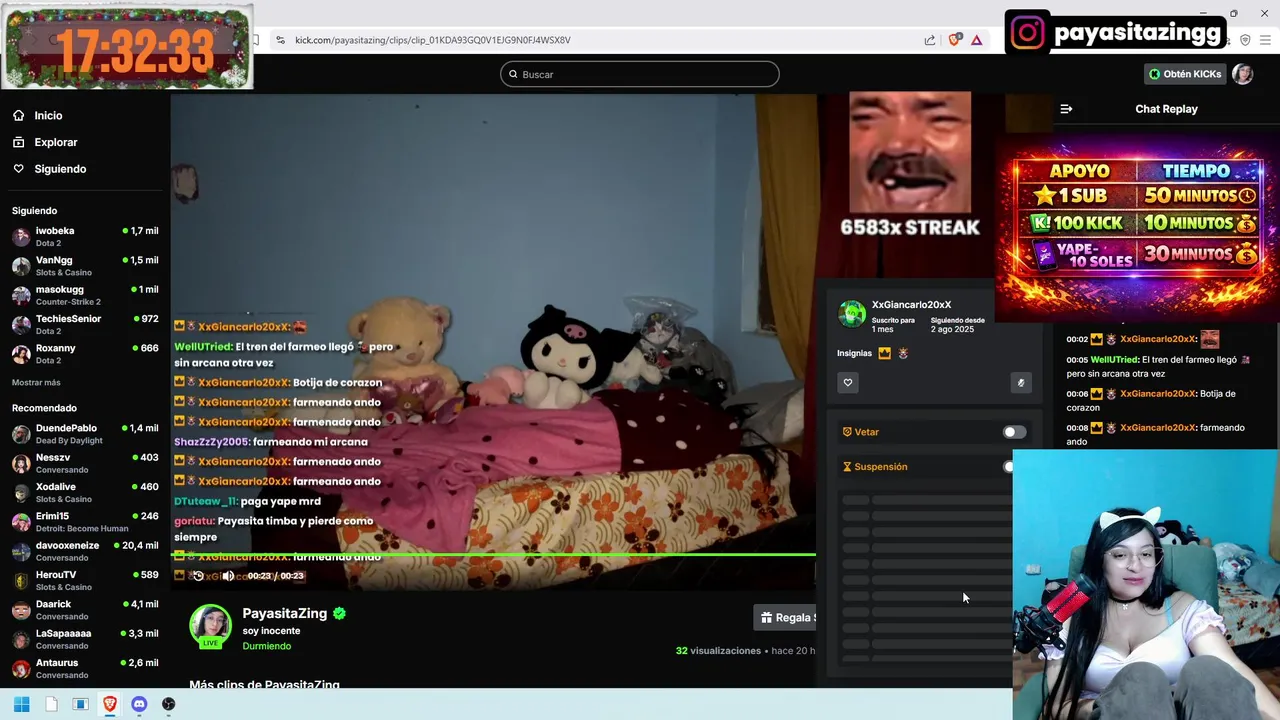Open the OBS Studio taskbar icon
Screen dimensions: 1280x720
pos(168,704)
